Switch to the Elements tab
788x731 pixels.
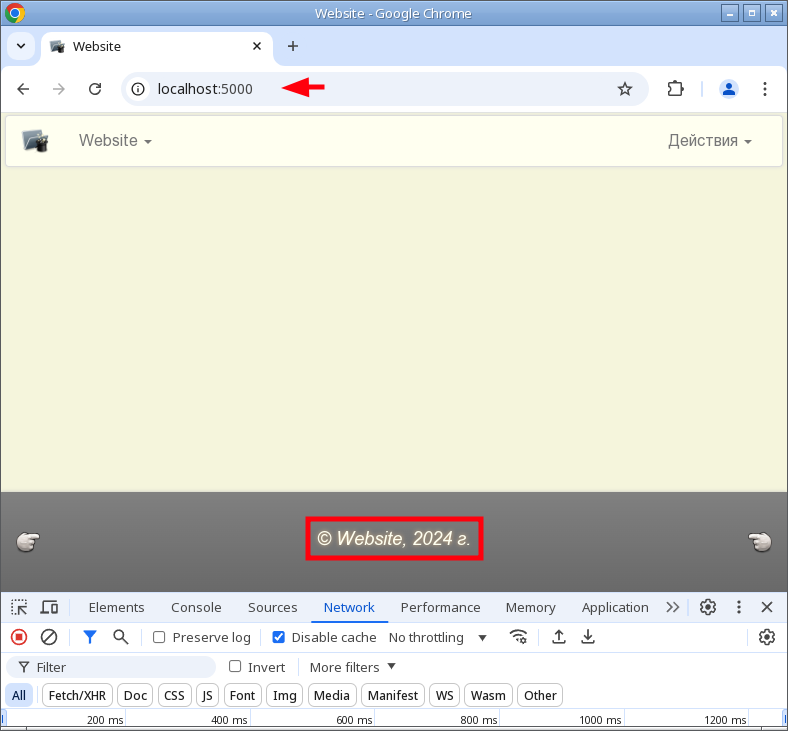117,607
